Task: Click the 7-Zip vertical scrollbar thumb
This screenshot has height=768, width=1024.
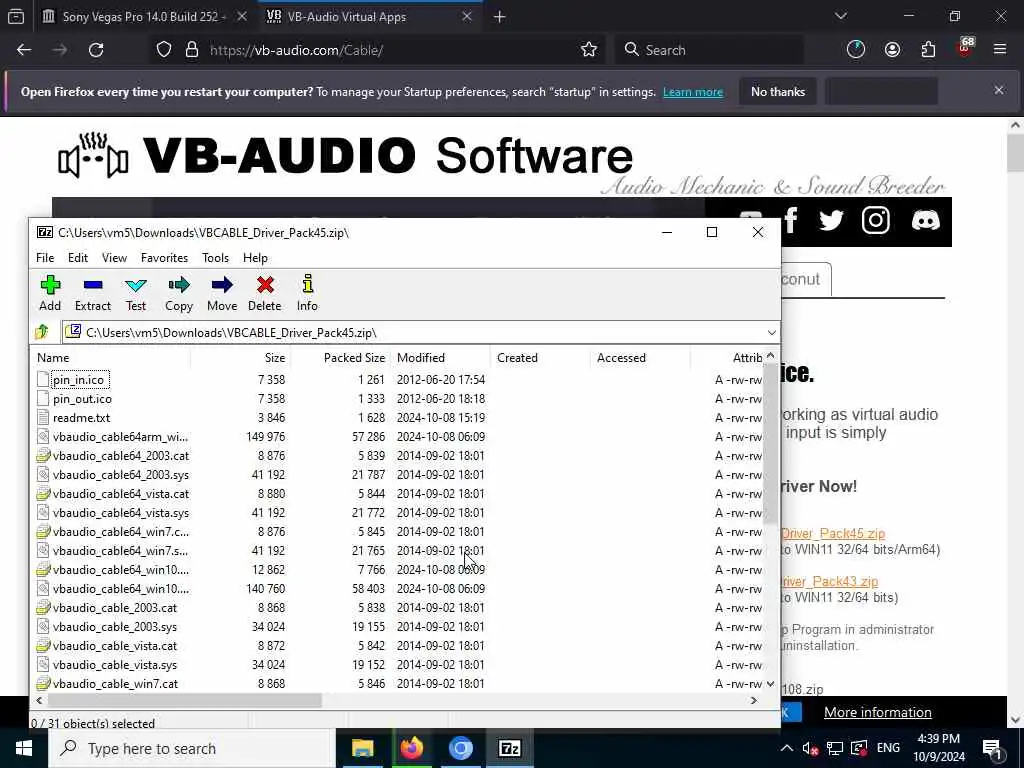Action: tap(770, 443)
